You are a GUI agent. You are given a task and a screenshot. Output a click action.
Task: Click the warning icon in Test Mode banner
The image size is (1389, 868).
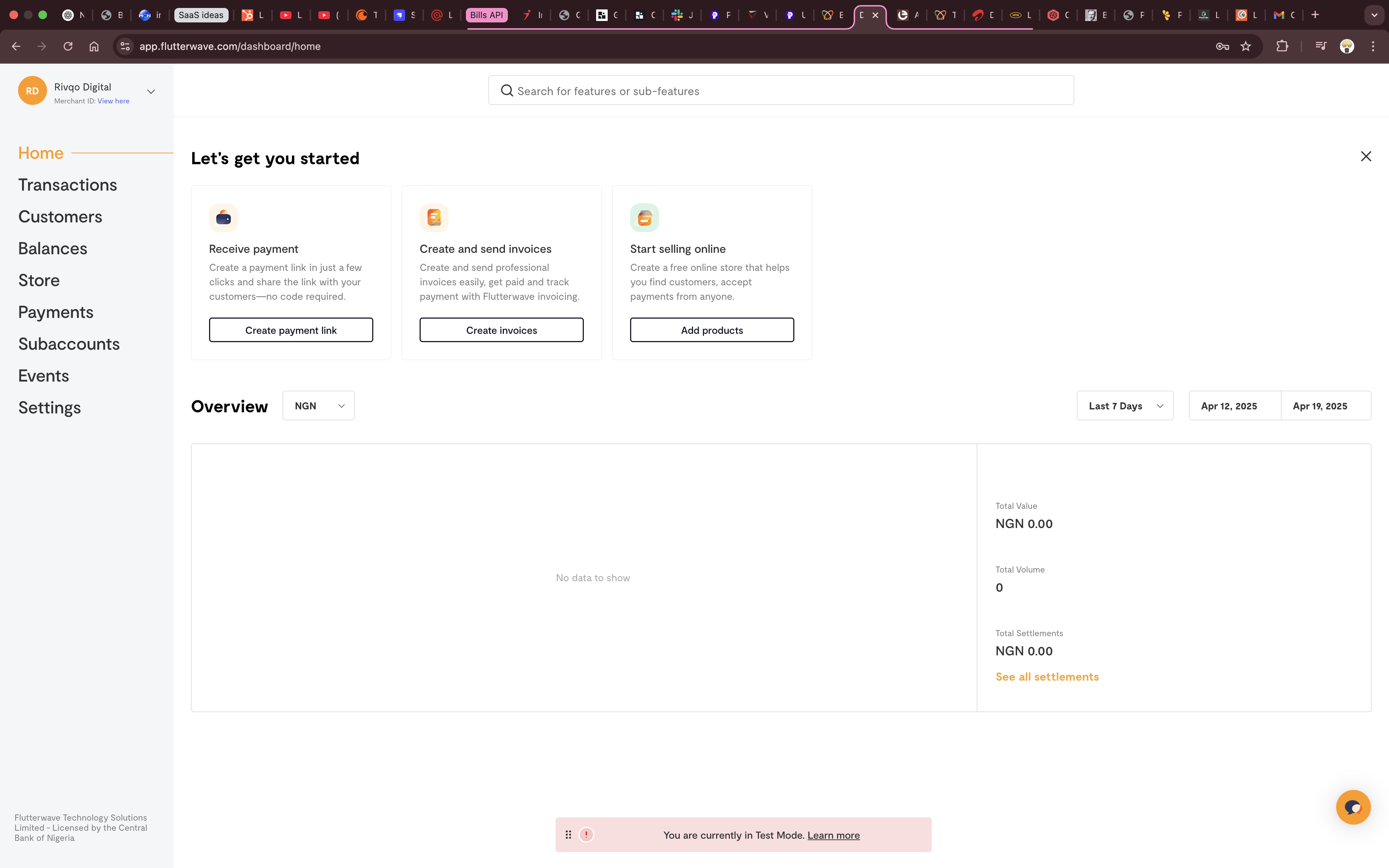pyautogui.click(x=586, y=835)
